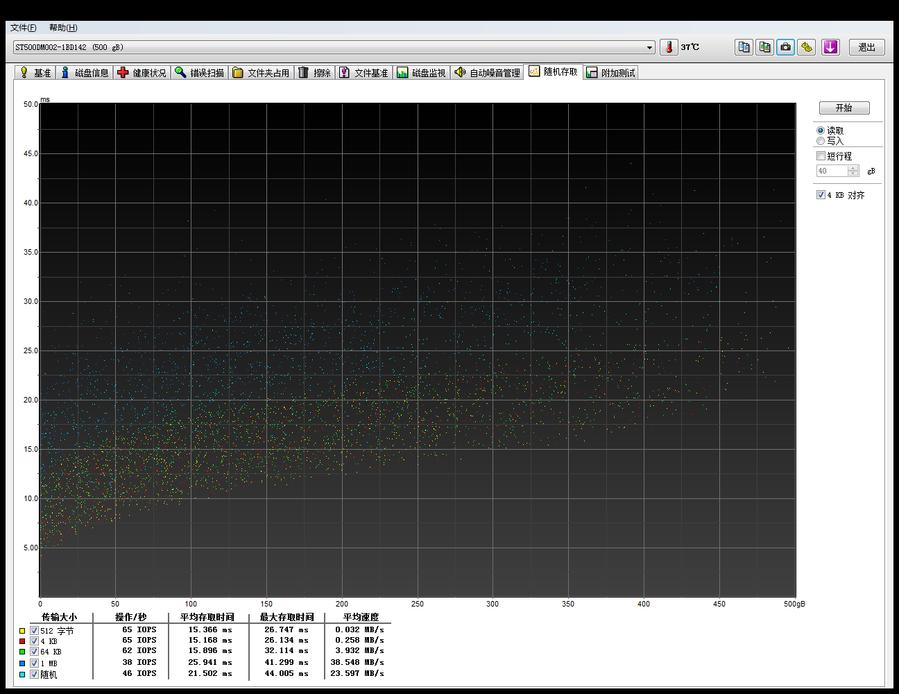Click the 25.941 ms average access value
Viewport: 899px width, 694px height.
210,662
